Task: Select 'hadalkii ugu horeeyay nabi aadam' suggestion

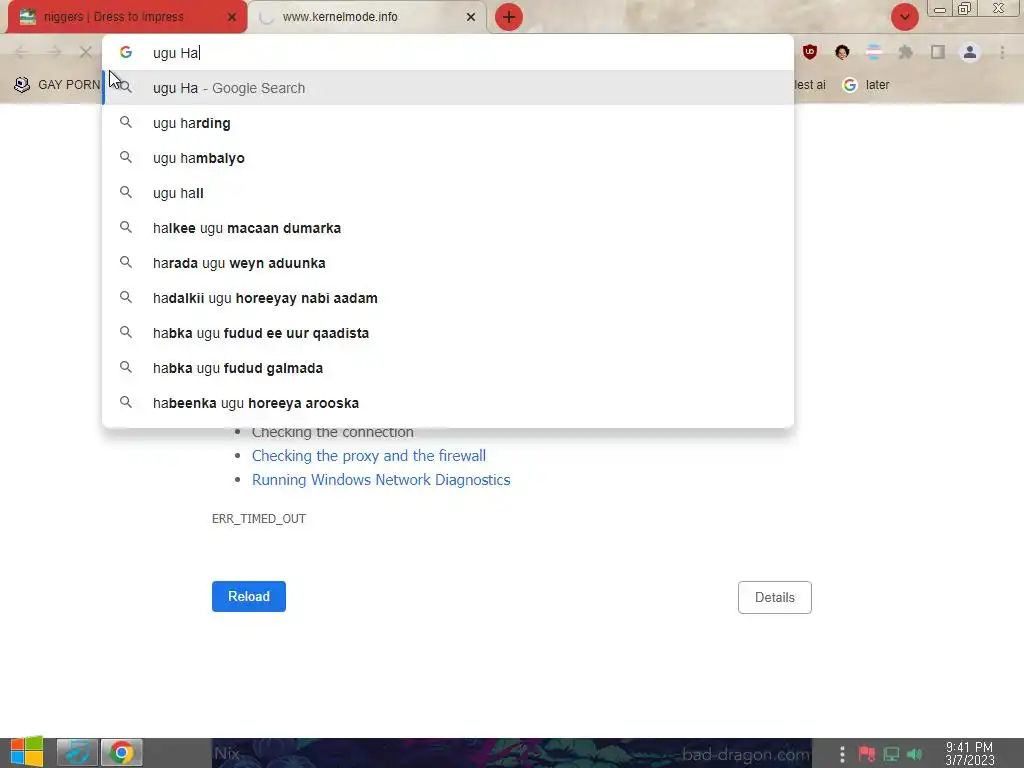Action: pyautogui.click(x=448, y=298)
